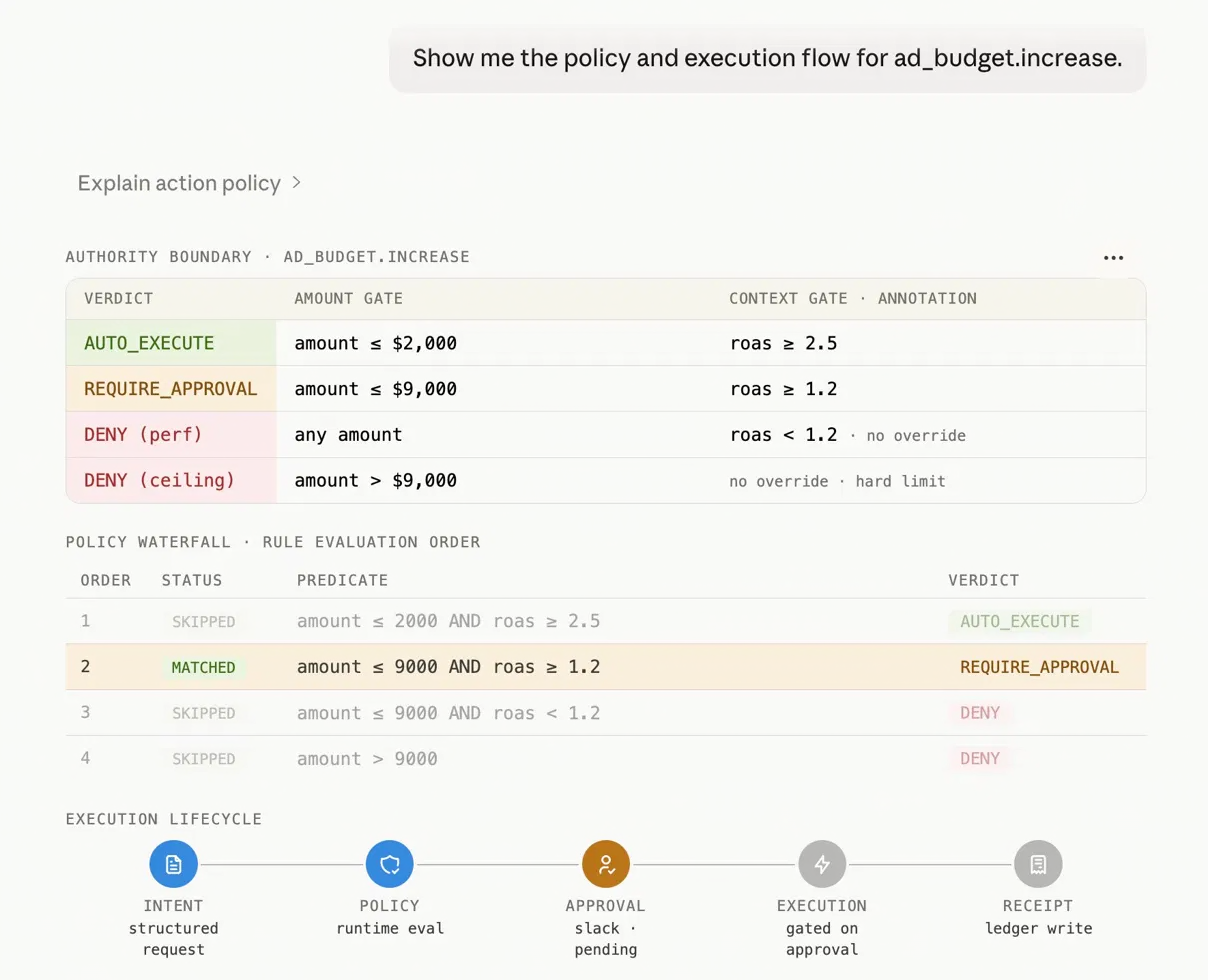
Task: Click the amount ≤ $2,000 cell
Action: [375, 343]
